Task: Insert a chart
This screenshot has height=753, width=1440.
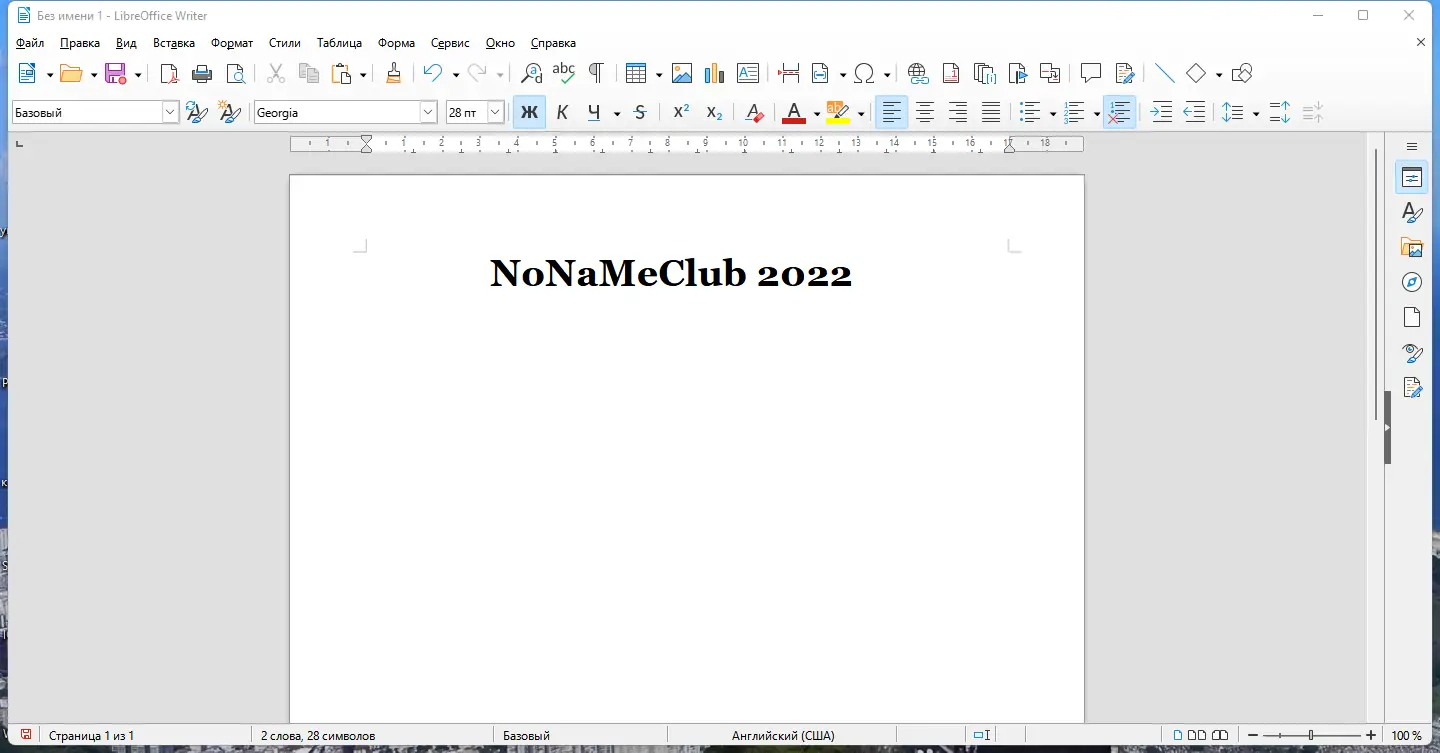Action: 714,73
